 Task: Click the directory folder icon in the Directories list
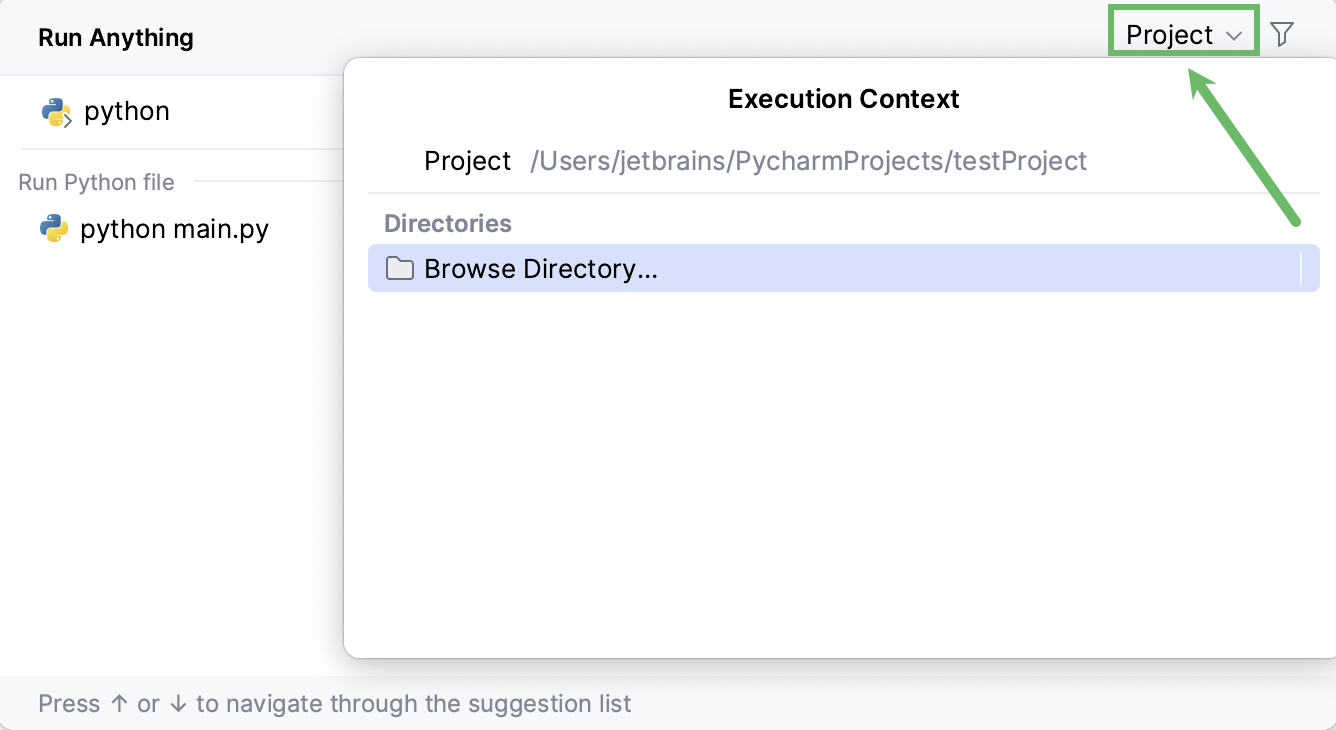point(399,268)
